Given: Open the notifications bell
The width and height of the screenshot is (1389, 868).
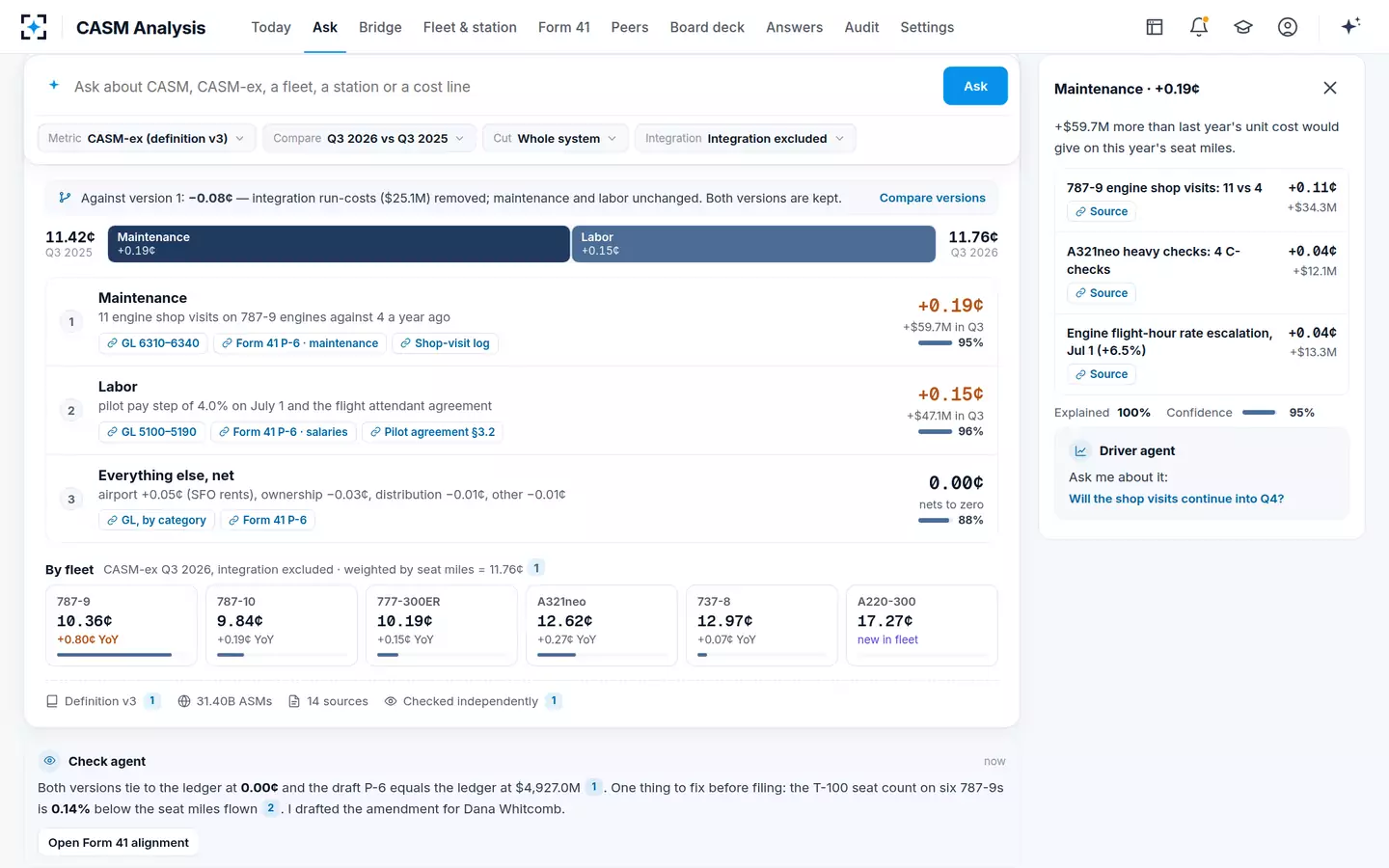Looking at the screenshot, I should (1199, 27).
